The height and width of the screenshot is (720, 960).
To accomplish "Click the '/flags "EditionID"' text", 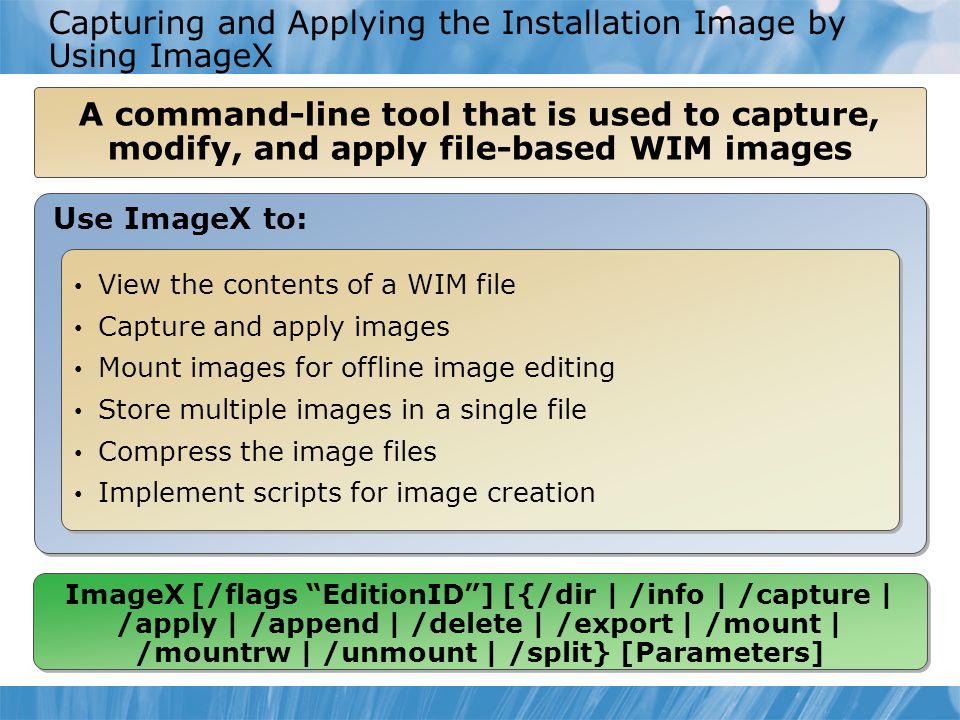I will [343, 595].
